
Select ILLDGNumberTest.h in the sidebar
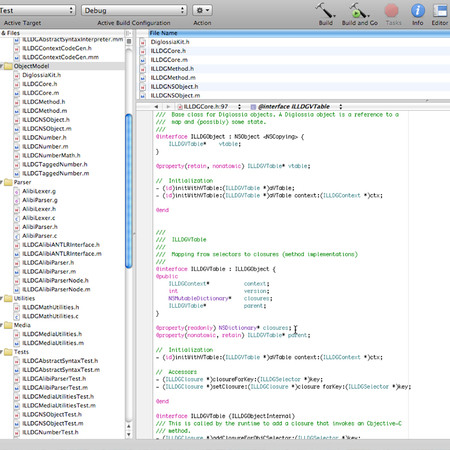point(50,432)
